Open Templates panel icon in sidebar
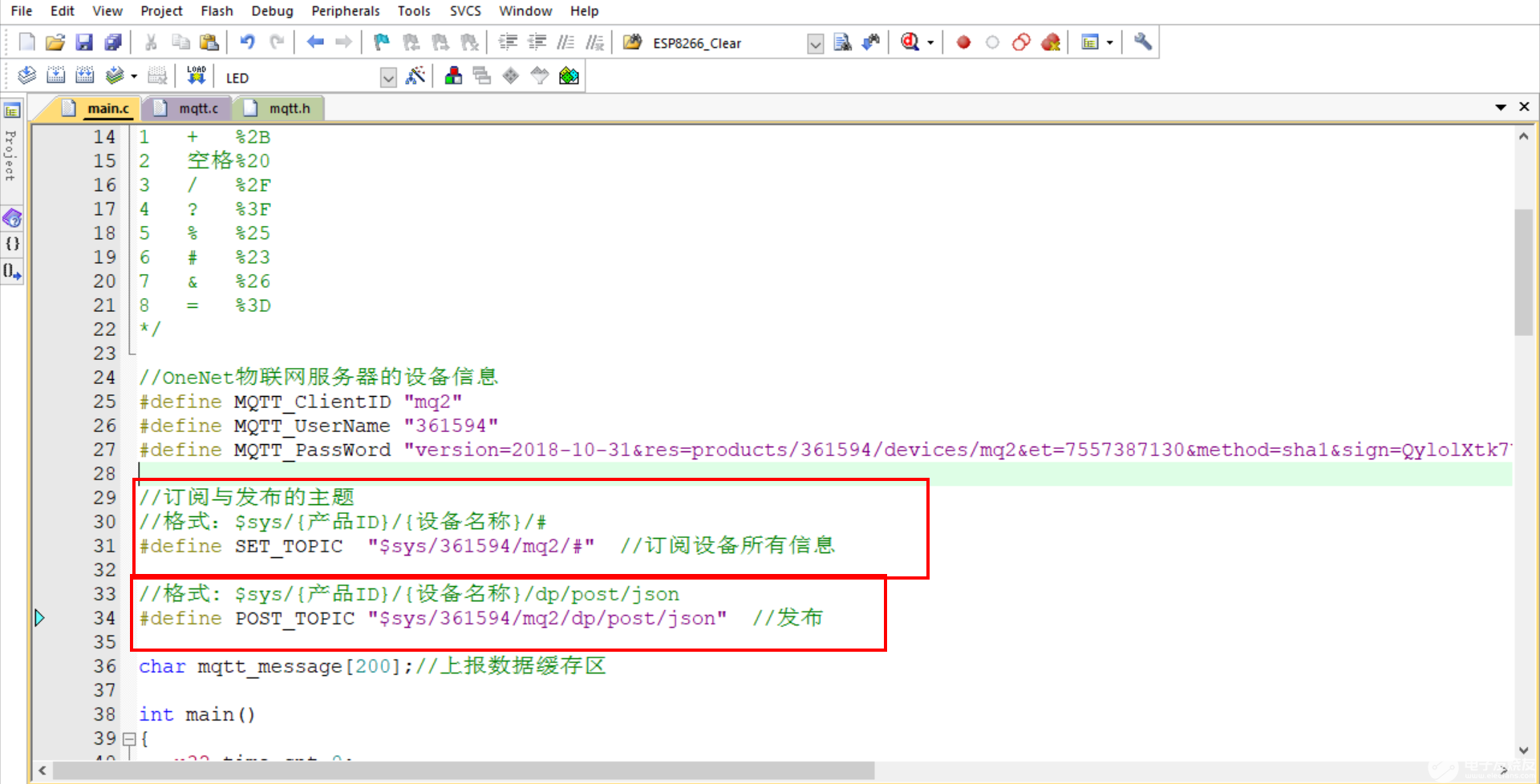 [x=12, y=272]
